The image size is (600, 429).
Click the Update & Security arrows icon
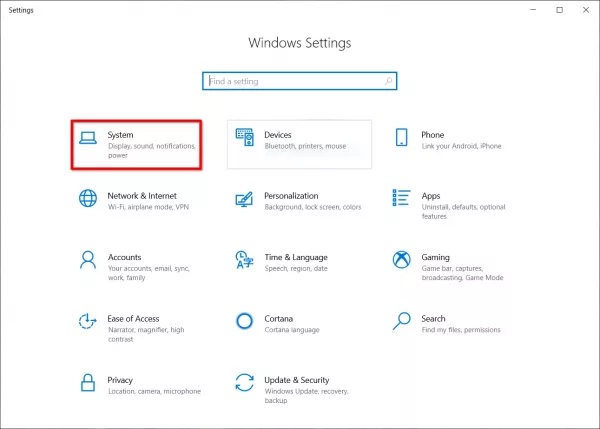245,382
